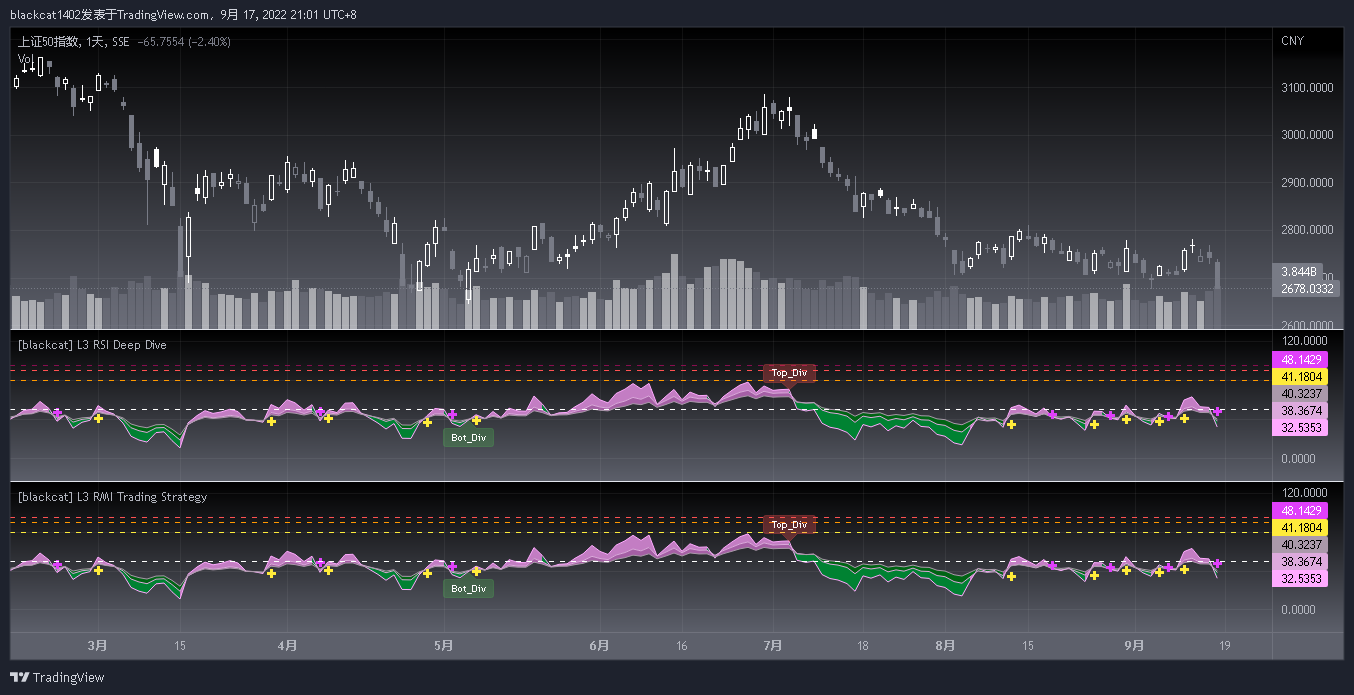Click the 3月 date on time axis

point(97,645)
